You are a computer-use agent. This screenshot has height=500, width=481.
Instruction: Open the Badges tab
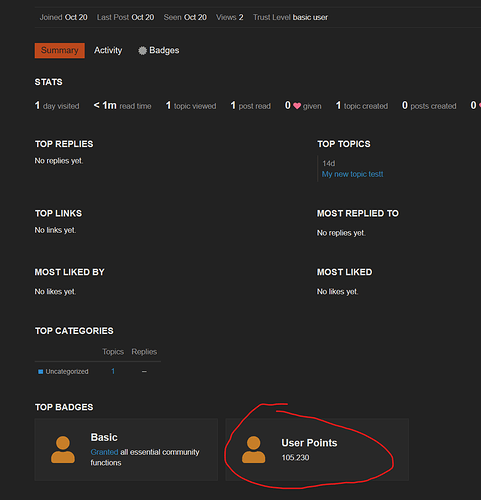[x=159, y=50]
